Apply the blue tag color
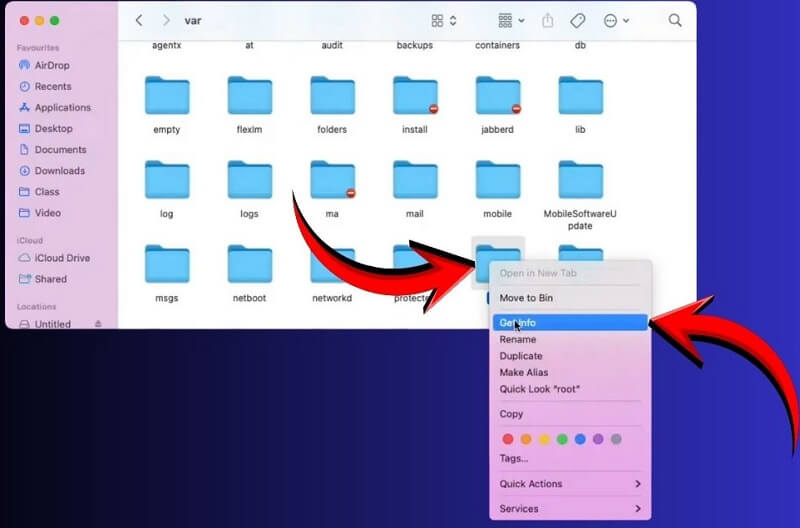 [580, 439]
